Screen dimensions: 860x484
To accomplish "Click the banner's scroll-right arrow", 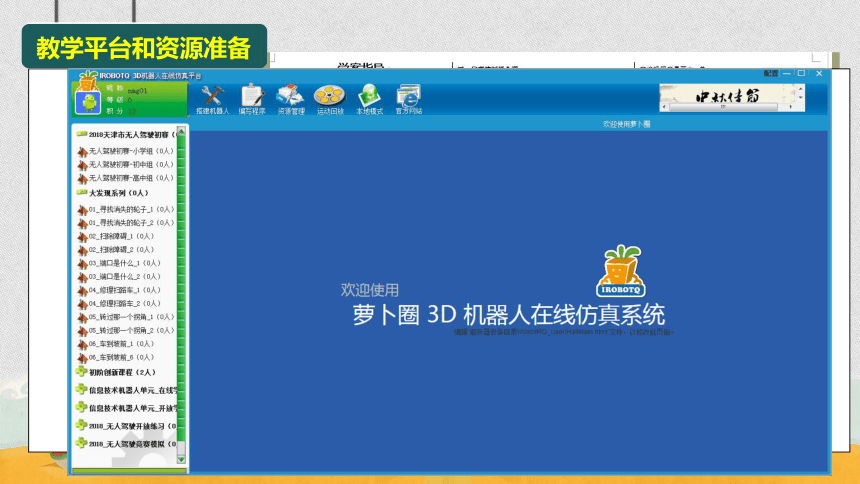I will point(790,107).
